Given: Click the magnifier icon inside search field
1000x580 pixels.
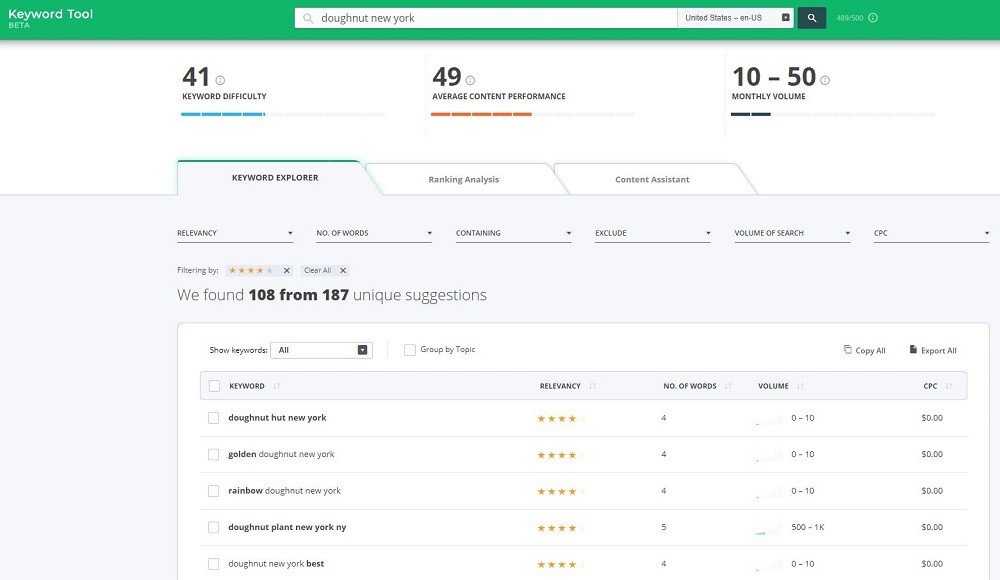Looking at the screenshot, I should (308, 19).
